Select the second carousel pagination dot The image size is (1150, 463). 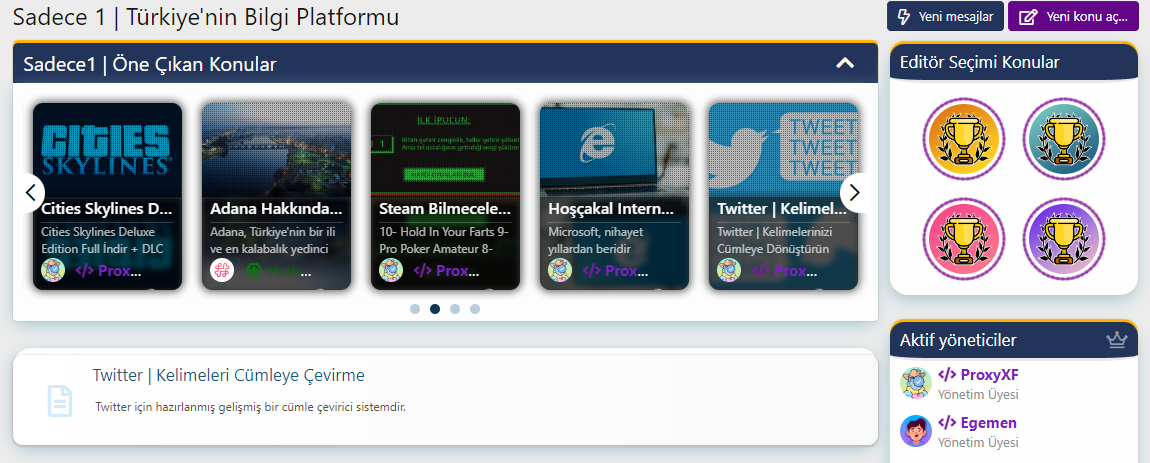[x=435, y=309]
